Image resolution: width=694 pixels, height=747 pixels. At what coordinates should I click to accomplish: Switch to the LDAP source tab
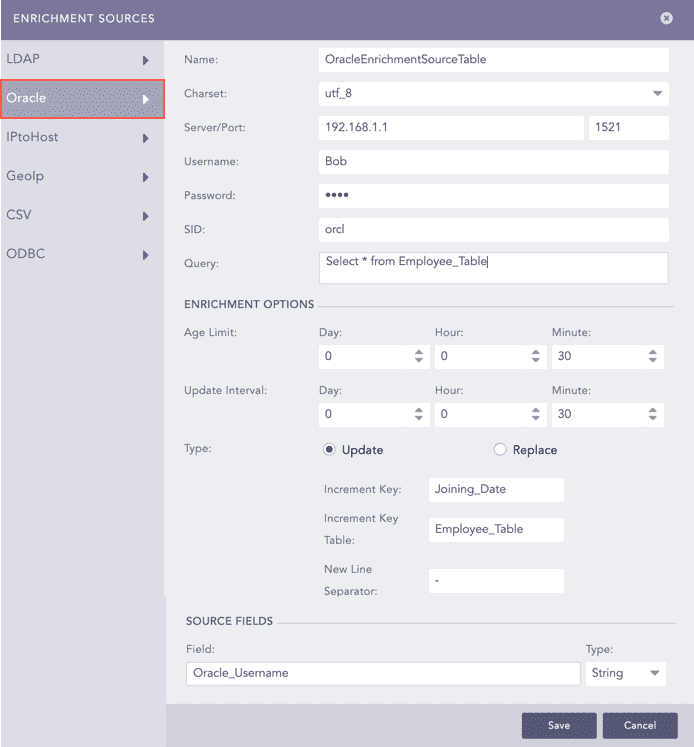70,60
